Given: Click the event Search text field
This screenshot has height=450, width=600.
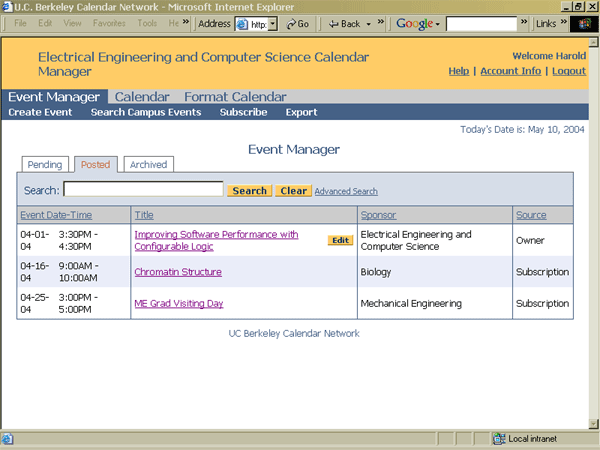Looking at the screenshot, I should pyautogui.click(x=143, y=189).
